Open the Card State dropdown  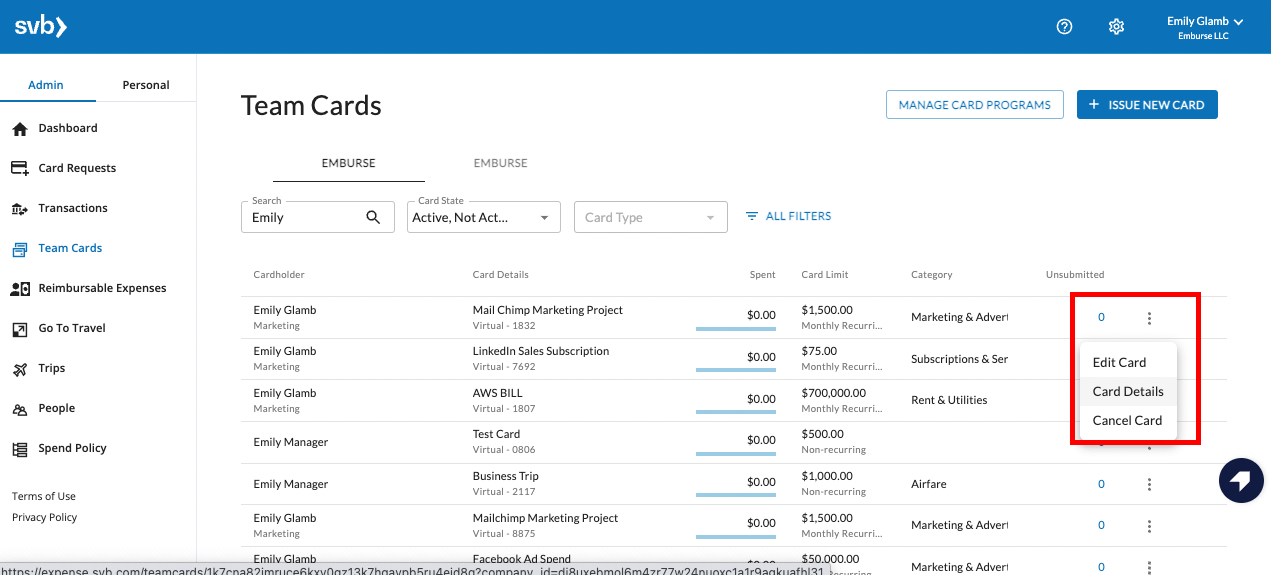pos(484,217)
